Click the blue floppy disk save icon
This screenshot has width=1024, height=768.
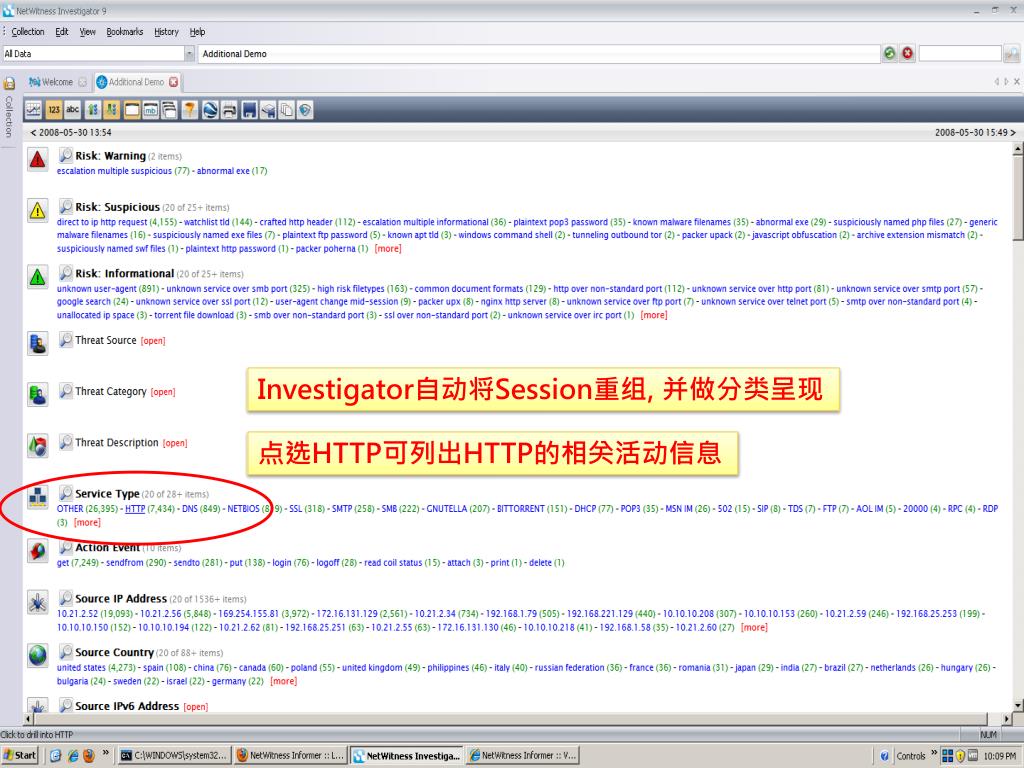coord(249,110)
